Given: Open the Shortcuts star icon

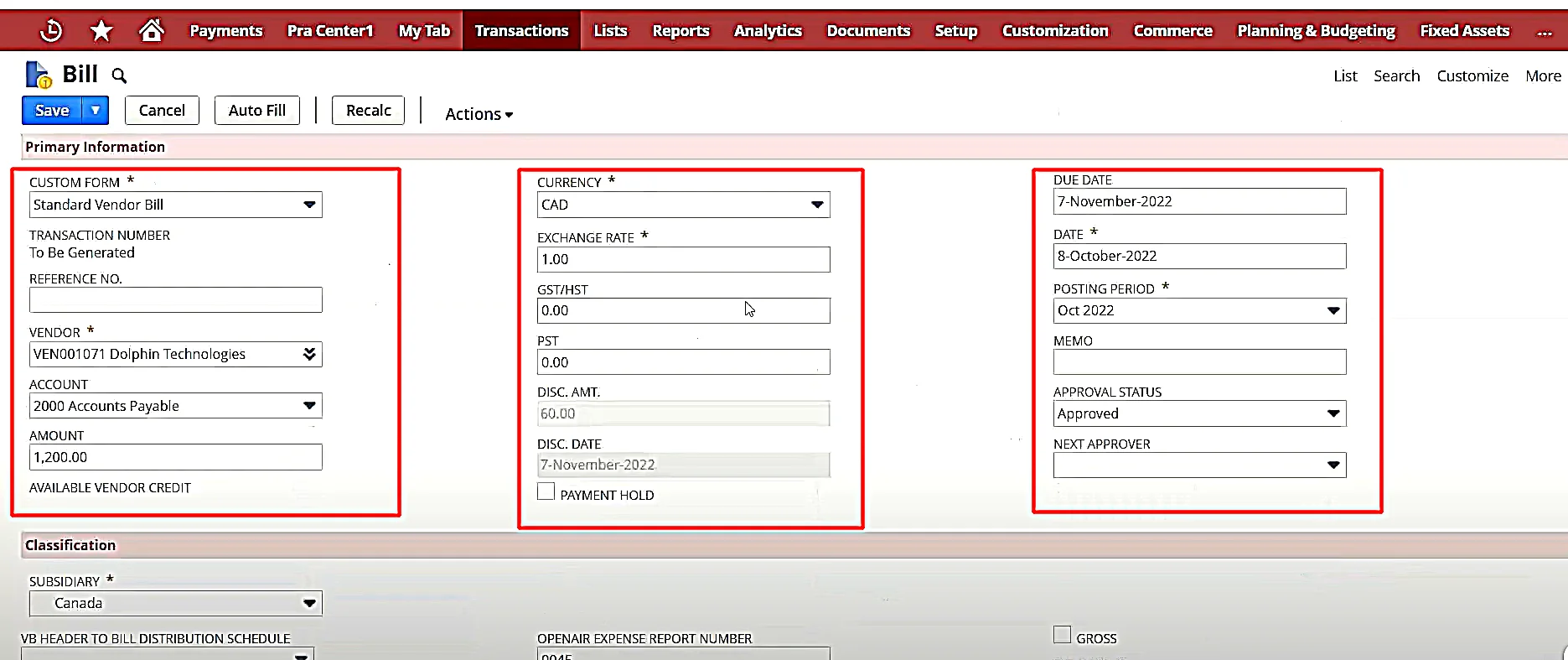Looking at the screenshot, I should point(101,31).
